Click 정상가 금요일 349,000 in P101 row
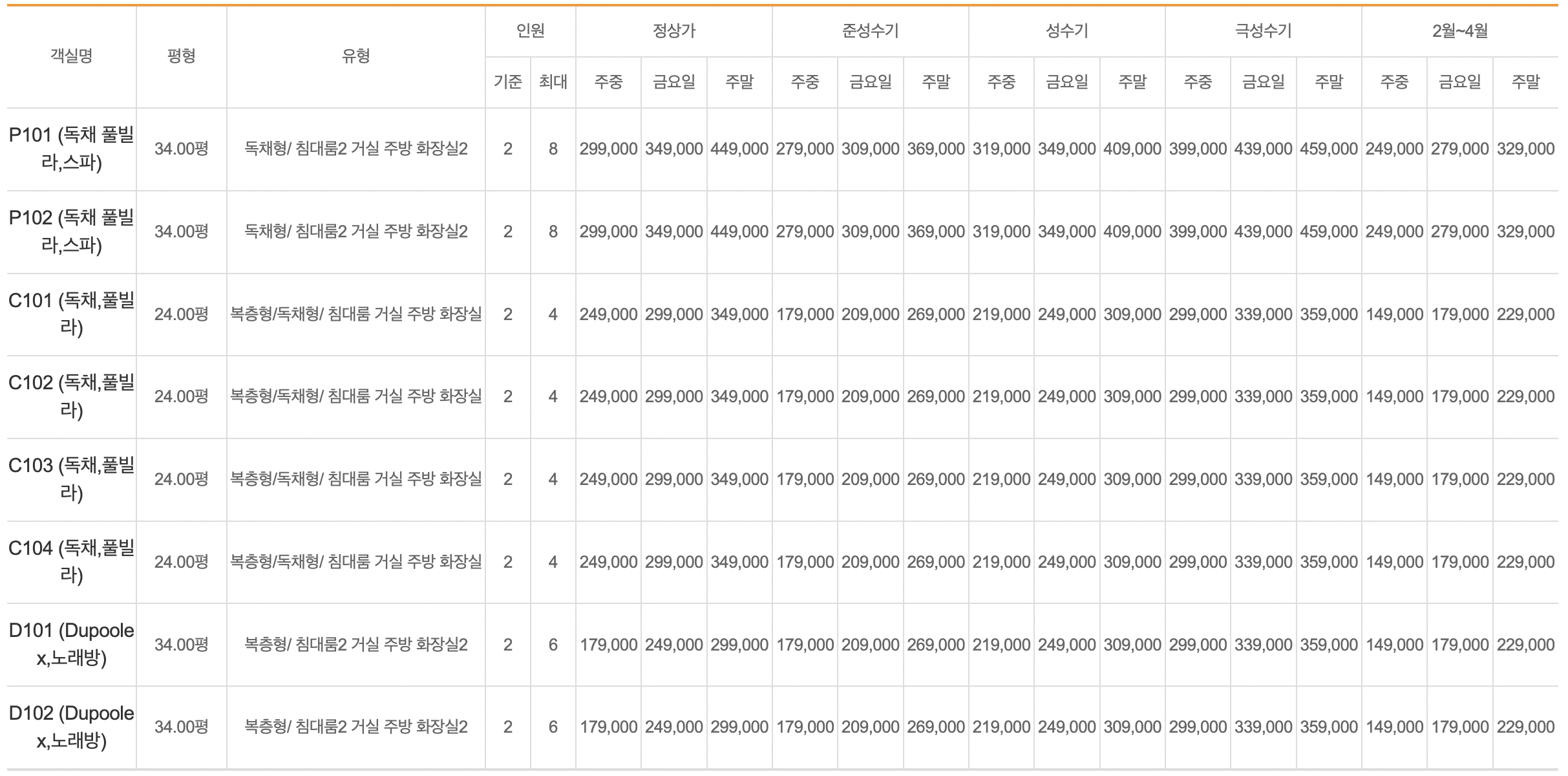Viewport: 1568px width, 776px height. click(673, 149)
